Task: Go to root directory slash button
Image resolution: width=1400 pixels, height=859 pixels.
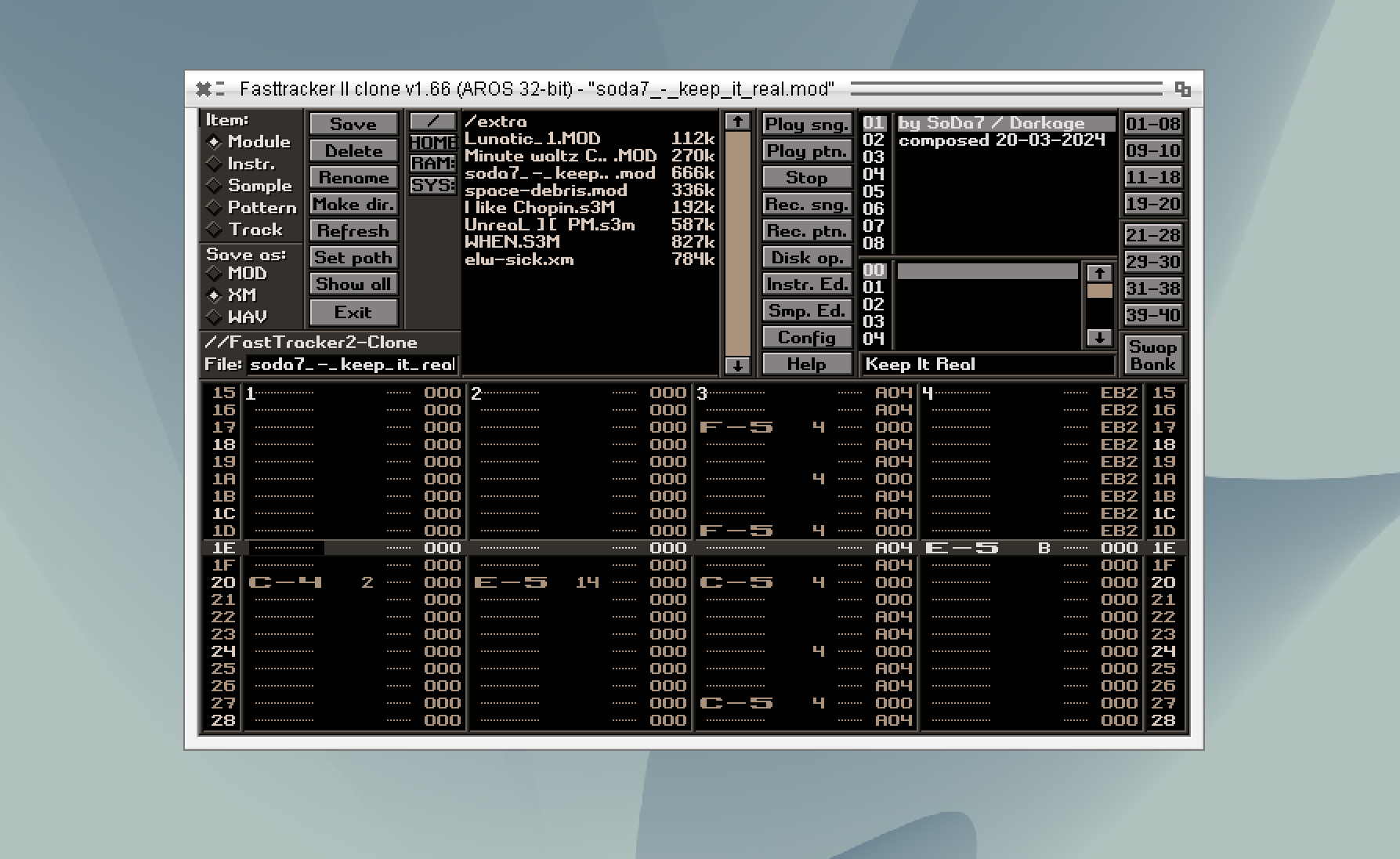Action: [x=432, y=121]
